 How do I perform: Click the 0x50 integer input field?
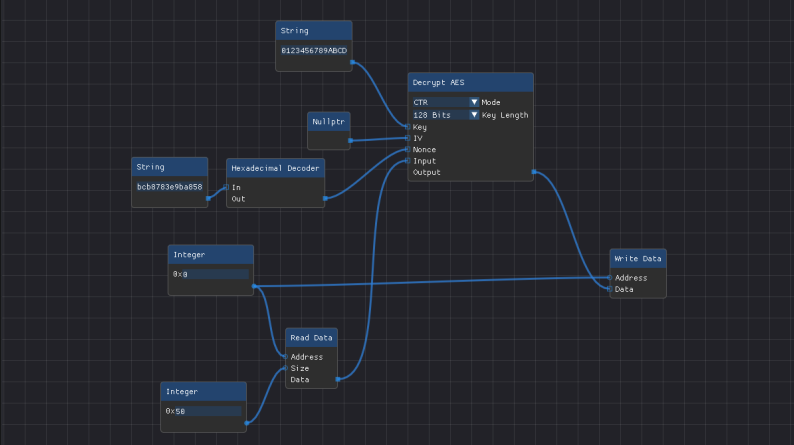click(x=203, y=411)
